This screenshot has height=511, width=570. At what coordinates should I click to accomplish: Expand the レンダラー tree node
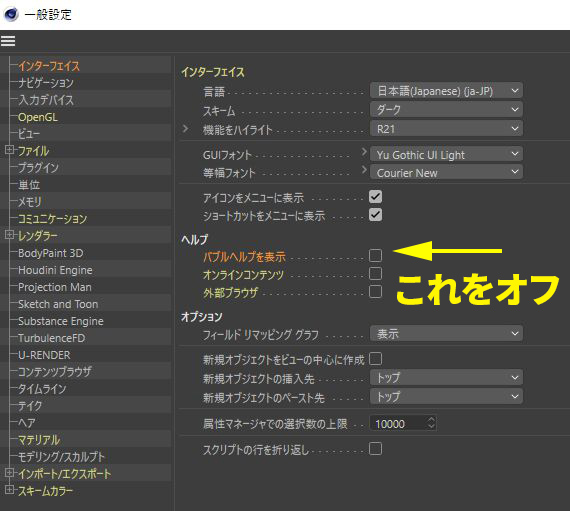coord(9,235)
